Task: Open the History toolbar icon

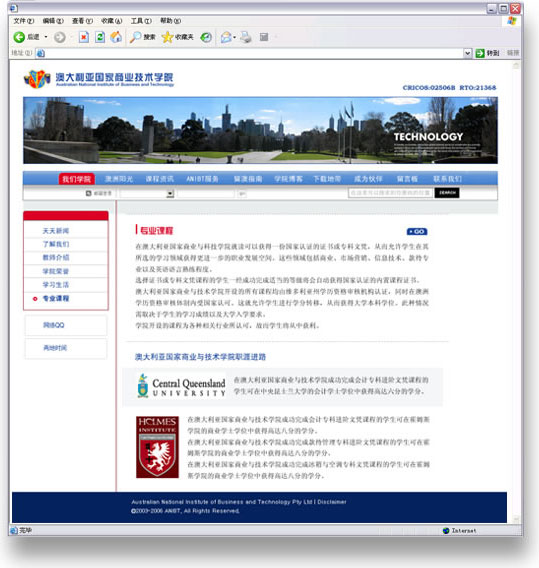Action: click(x=206, y=37)
